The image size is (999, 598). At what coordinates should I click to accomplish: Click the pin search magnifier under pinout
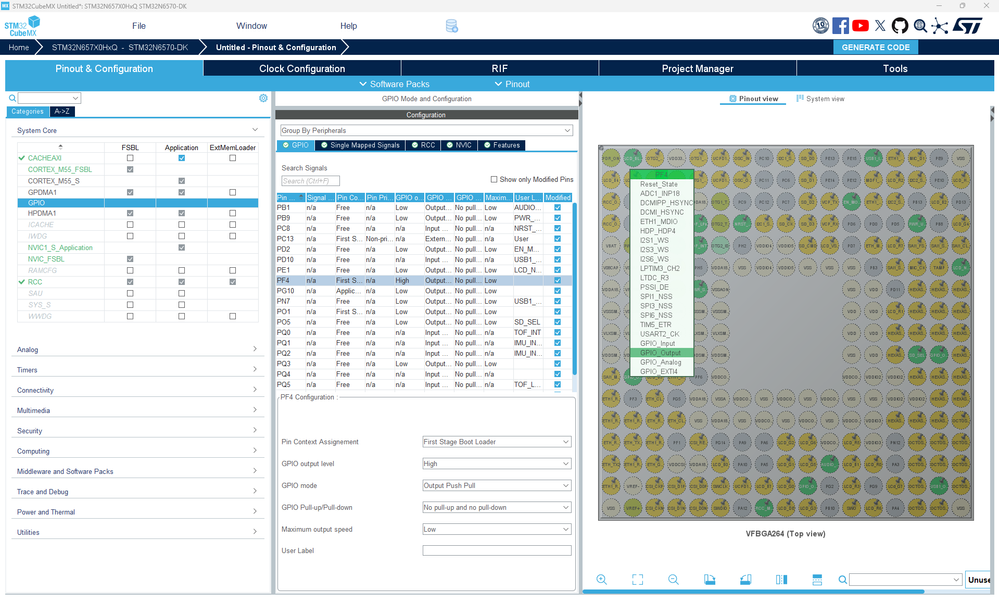coord(842,580)
